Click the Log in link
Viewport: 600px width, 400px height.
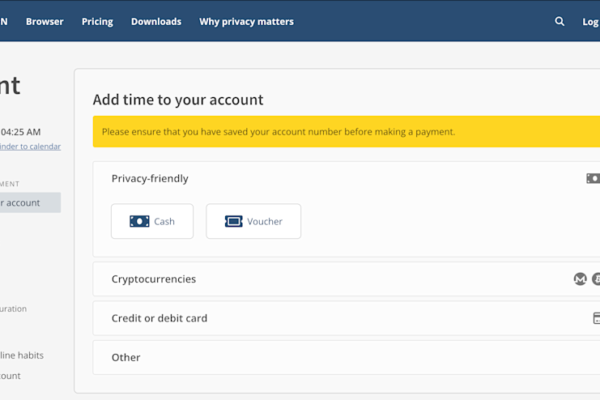pyautogui.click(x=590, y=21)
